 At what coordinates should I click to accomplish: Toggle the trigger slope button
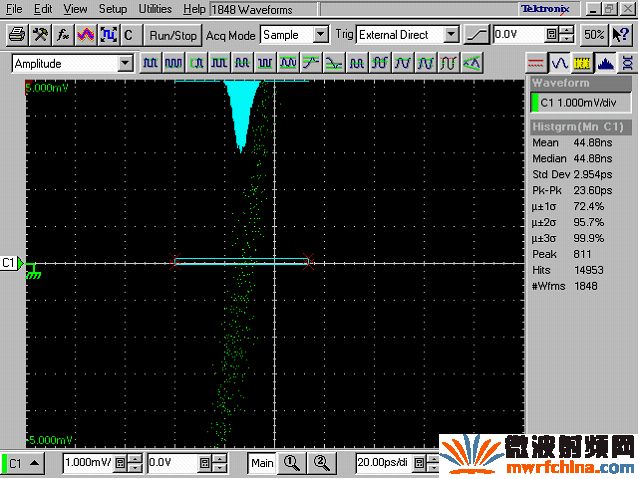(477, 35)
